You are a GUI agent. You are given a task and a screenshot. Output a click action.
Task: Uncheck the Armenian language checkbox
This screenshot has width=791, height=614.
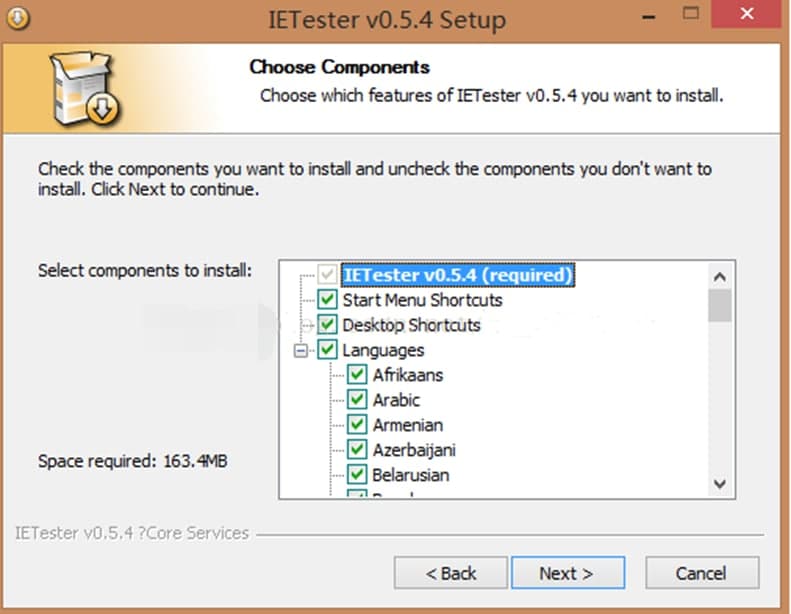click(357, 424)
